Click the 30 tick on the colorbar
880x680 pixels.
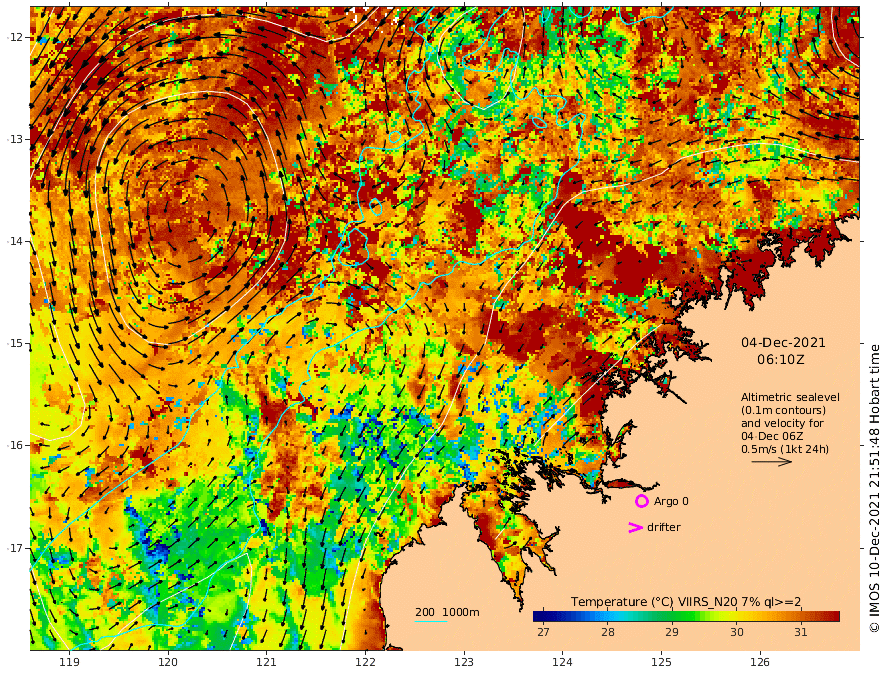(x=736, y=632)
